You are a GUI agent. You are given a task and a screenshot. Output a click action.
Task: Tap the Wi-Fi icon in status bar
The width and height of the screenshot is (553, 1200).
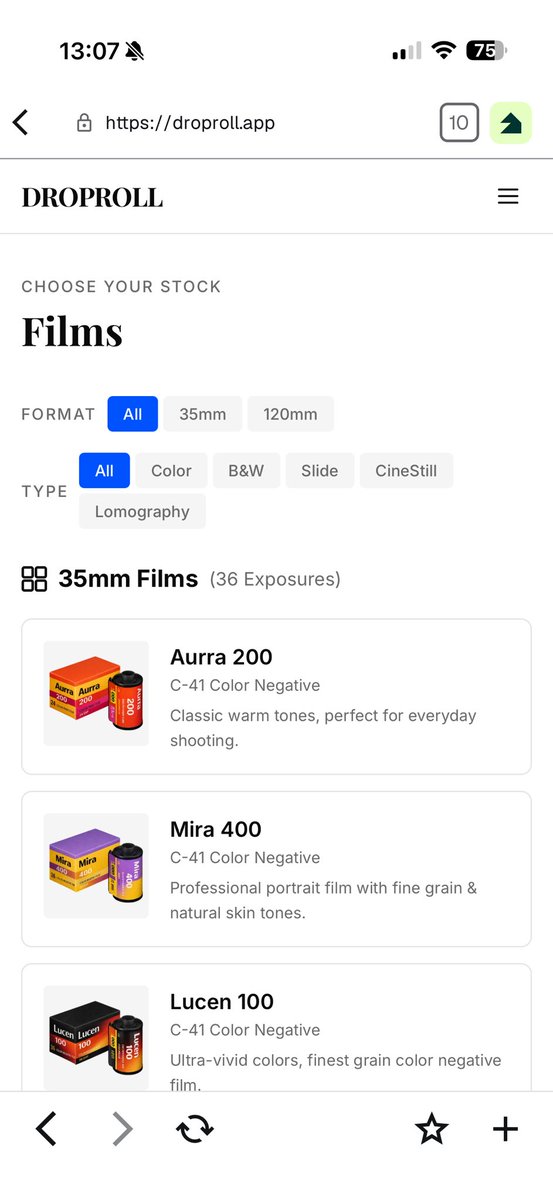pos(443,50)
